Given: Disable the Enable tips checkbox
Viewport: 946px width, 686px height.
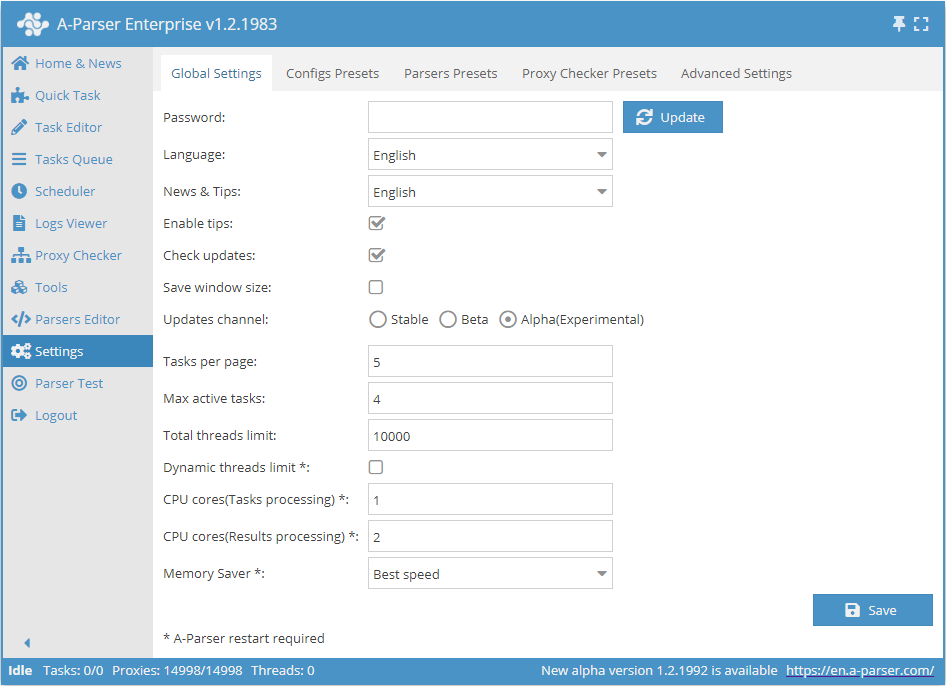Looking at the screenshot, I should pos(376,223).
